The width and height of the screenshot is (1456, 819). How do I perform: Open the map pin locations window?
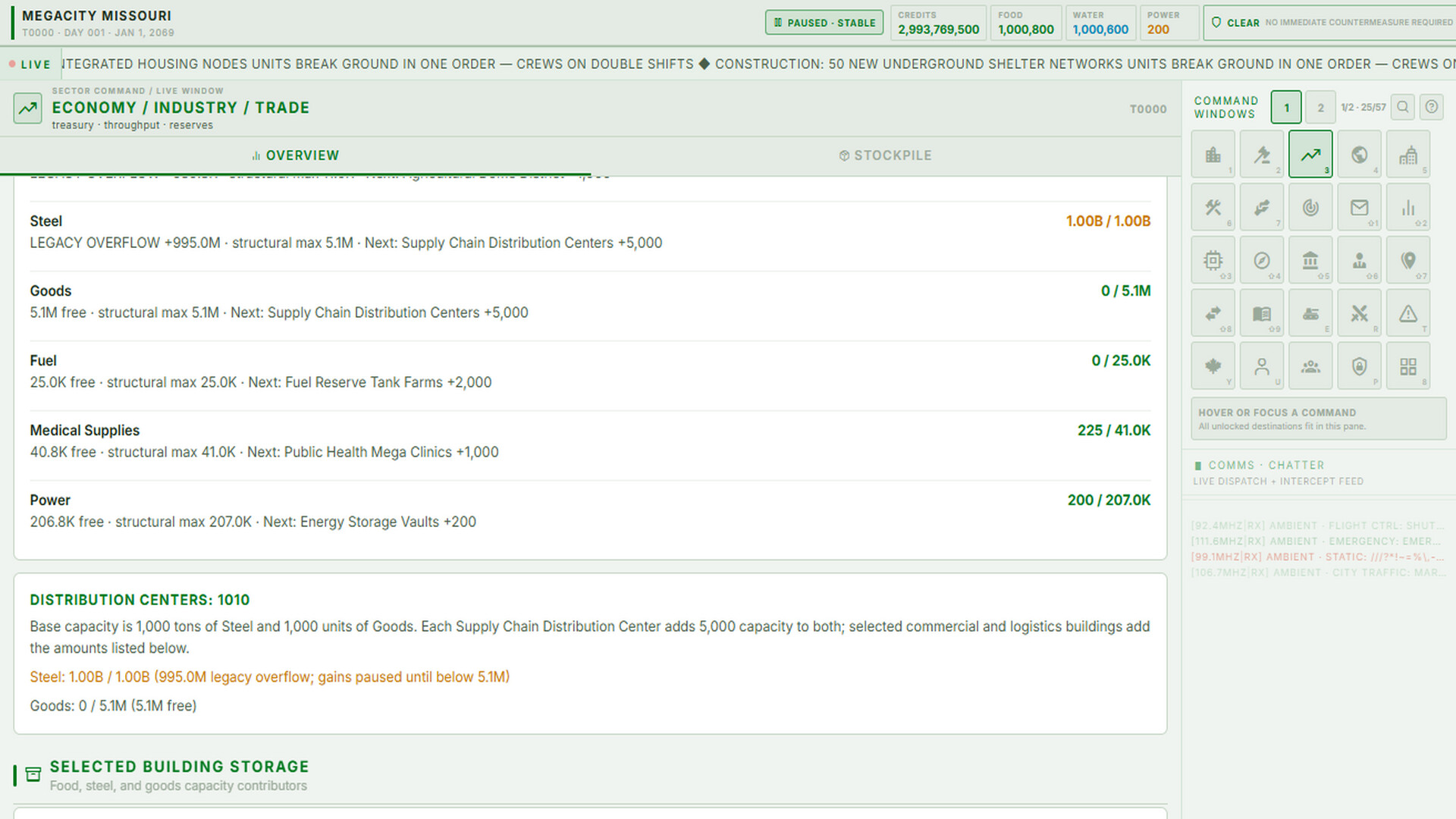(x=1407, y=260)
